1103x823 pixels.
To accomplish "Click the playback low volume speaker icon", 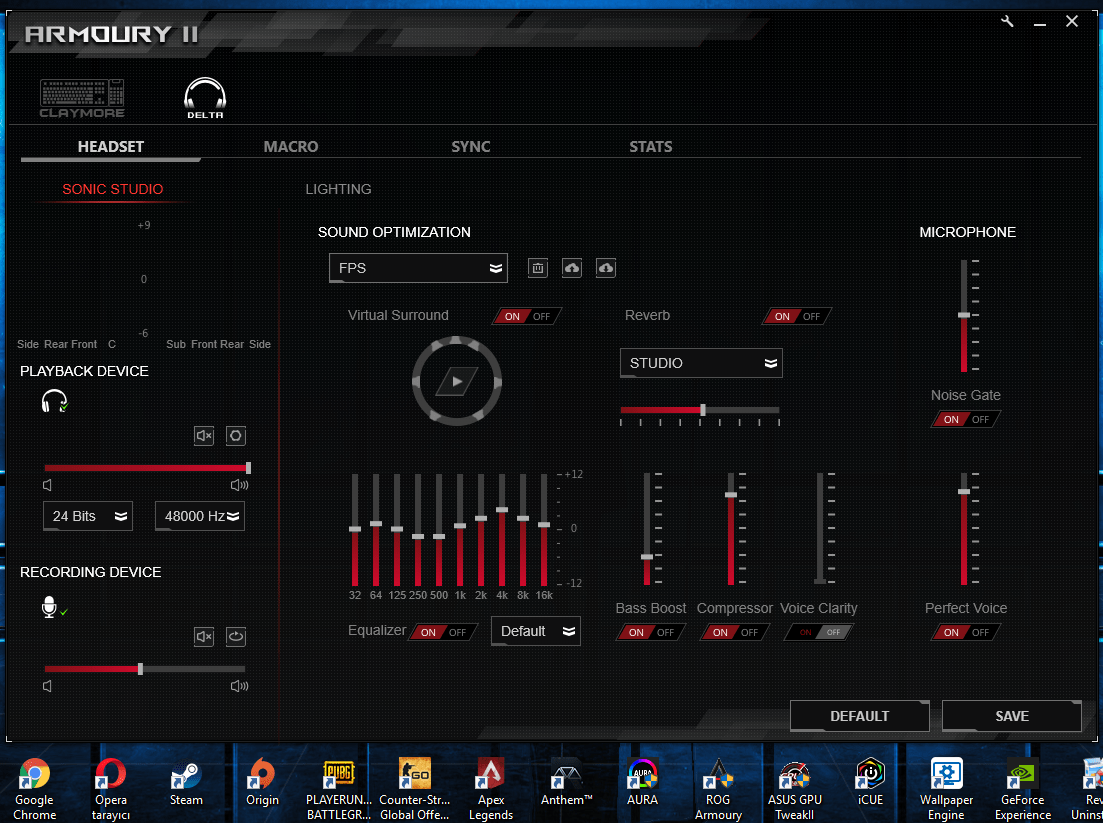I will click(x=47, y=485).
